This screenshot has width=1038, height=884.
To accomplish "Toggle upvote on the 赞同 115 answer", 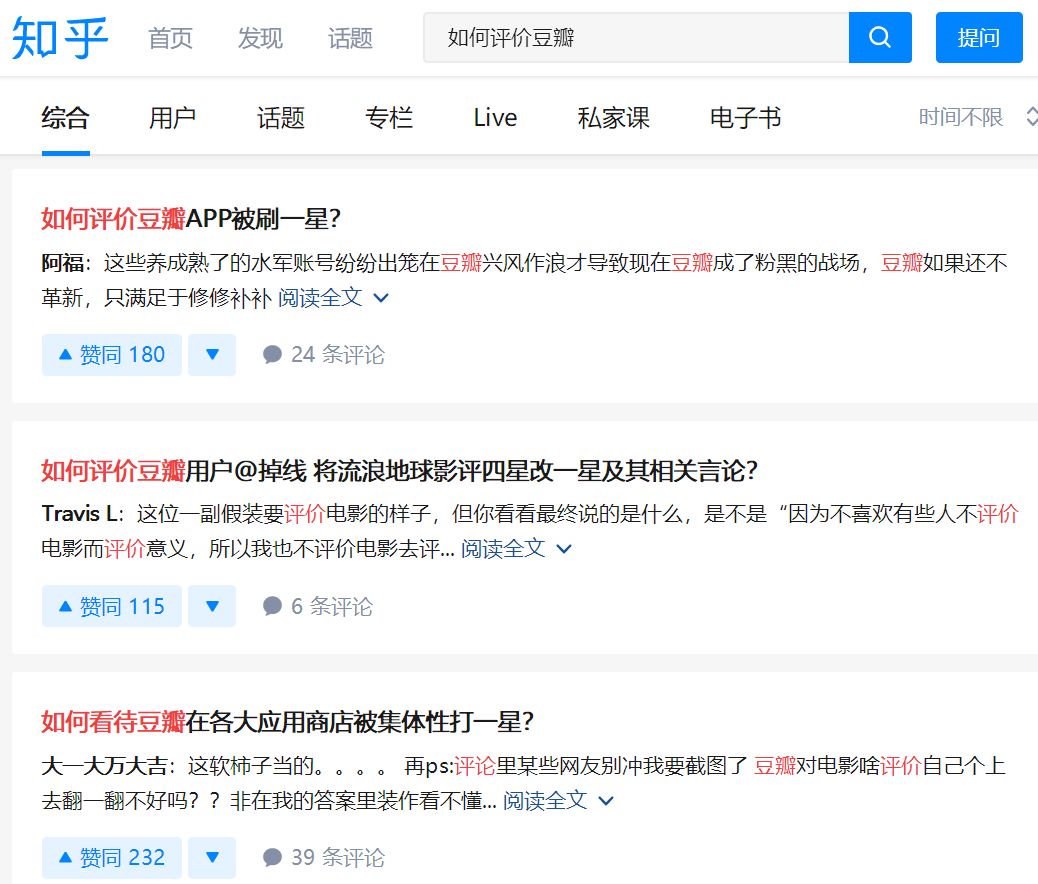I will [x=111, y=606].
